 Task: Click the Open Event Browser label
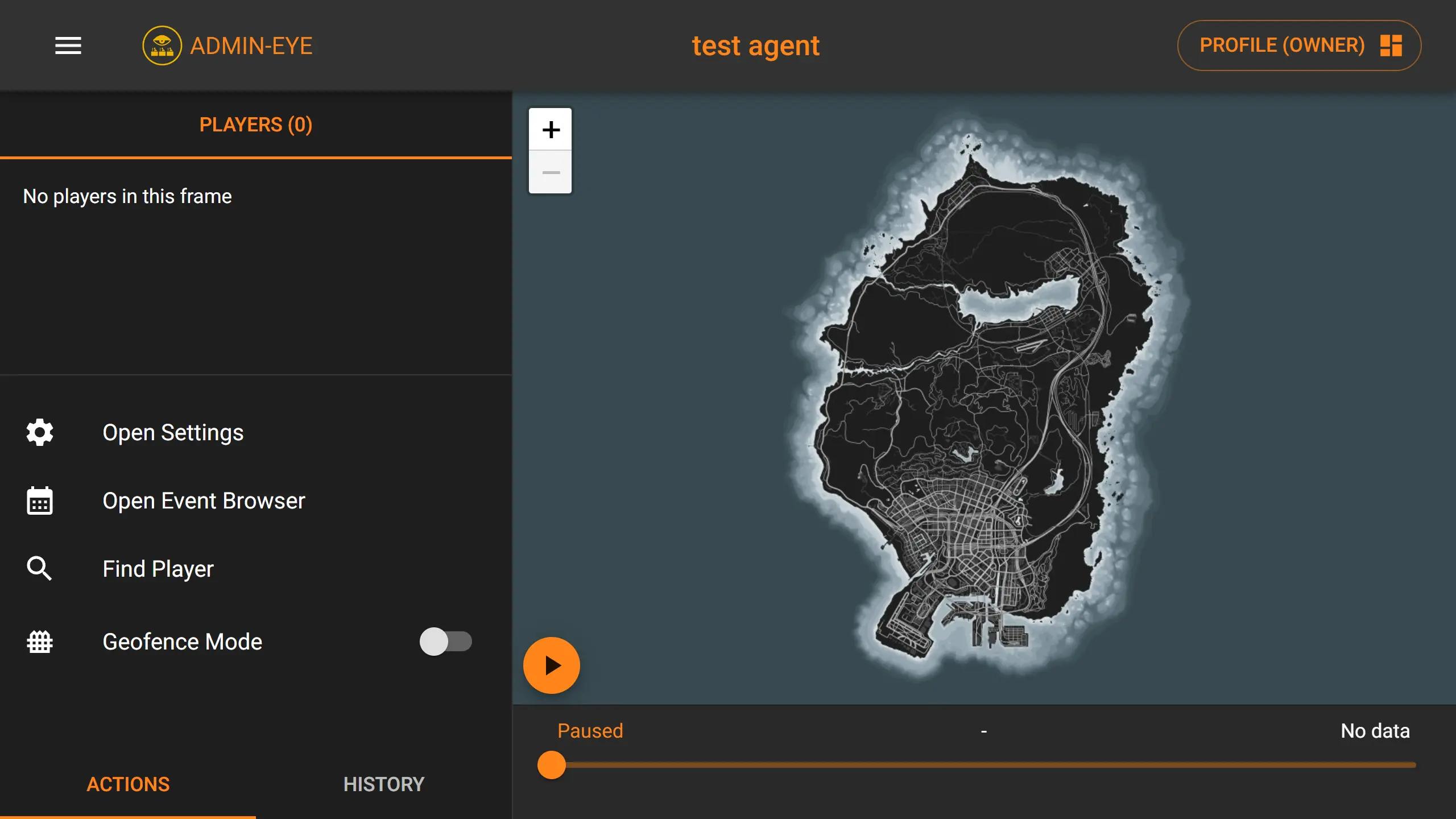(x=204, y=500)
